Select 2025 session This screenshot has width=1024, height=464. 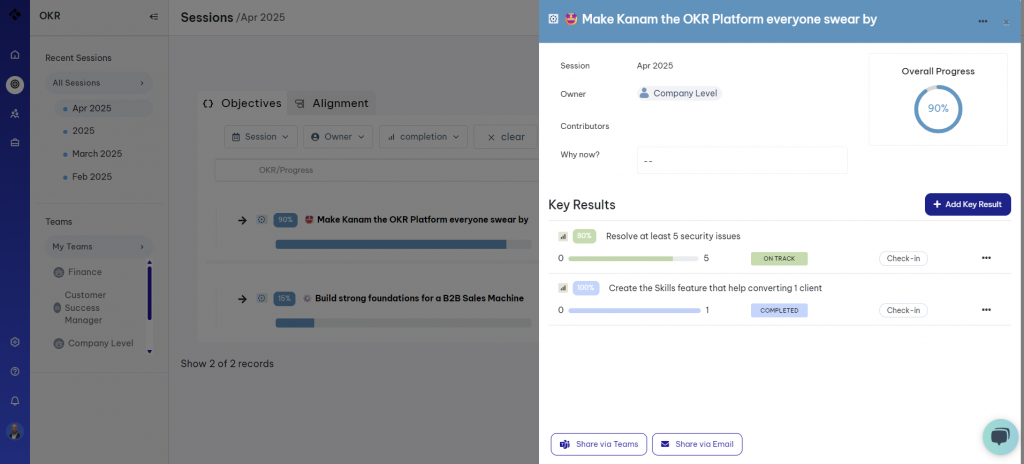coord(84,131)
